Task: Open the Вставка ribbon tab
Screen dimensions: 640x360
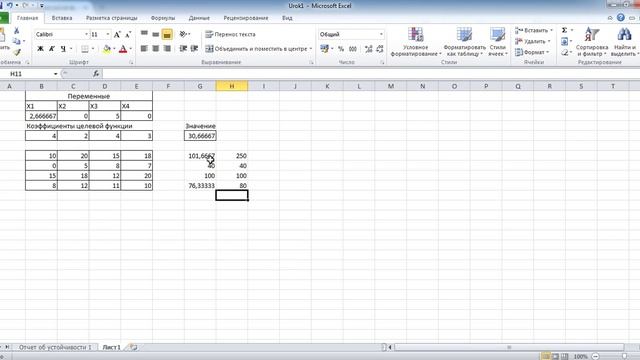Action: (x=62, y=18)
